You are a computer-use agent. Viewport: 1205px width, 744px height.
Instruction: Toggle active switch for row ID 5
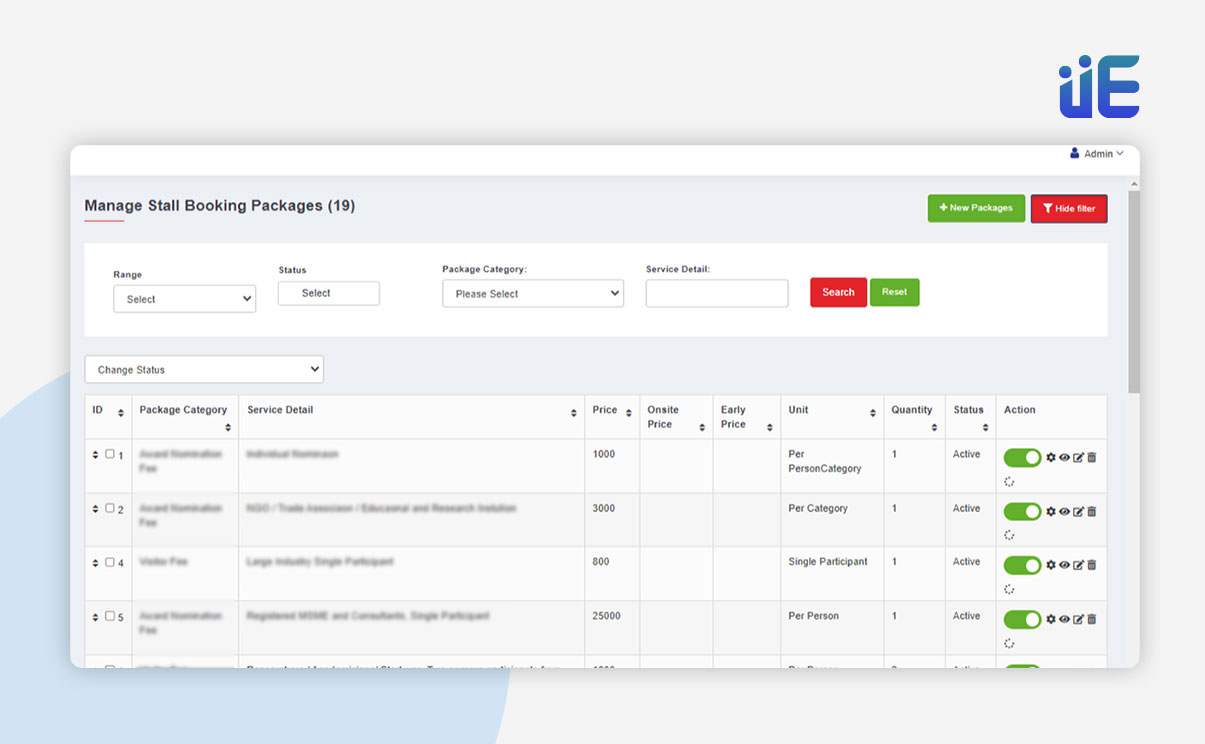[x=1023, y=620]
